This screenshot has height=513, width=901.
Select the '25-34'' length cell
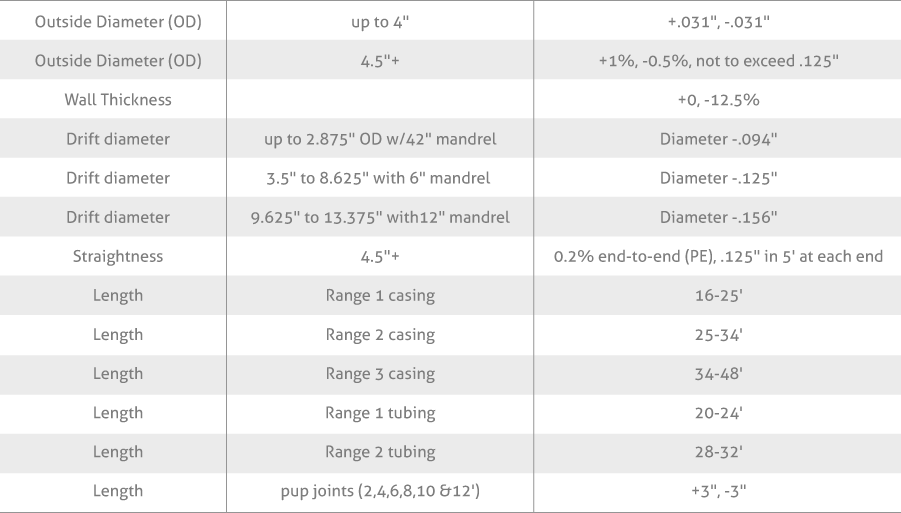point(718,334)
